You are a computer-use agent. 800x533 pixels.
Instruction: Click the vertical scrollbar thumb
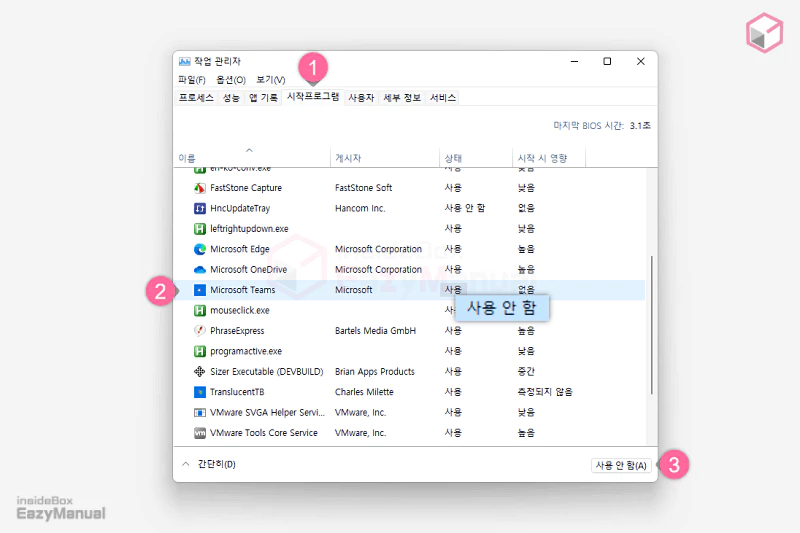click(x=652, y=325)
